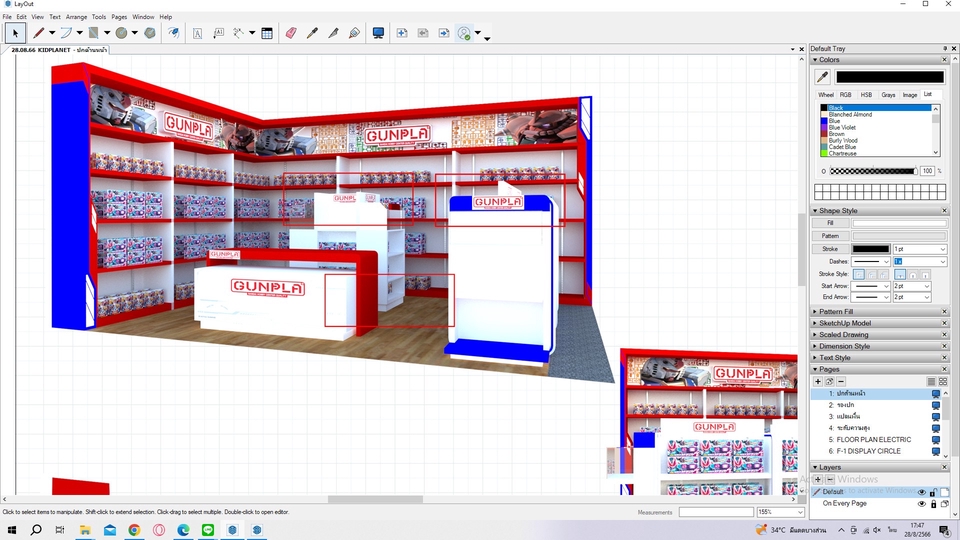Screen dimensions: 960x540
Task: Switch to the RGB color tab
Action: coord(846,95)
